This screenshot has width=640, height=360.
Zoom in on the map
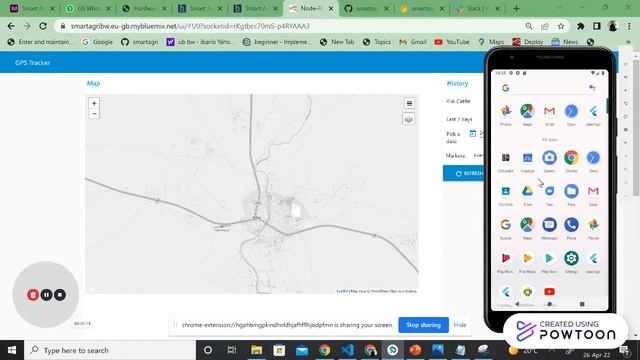[94, 104]
